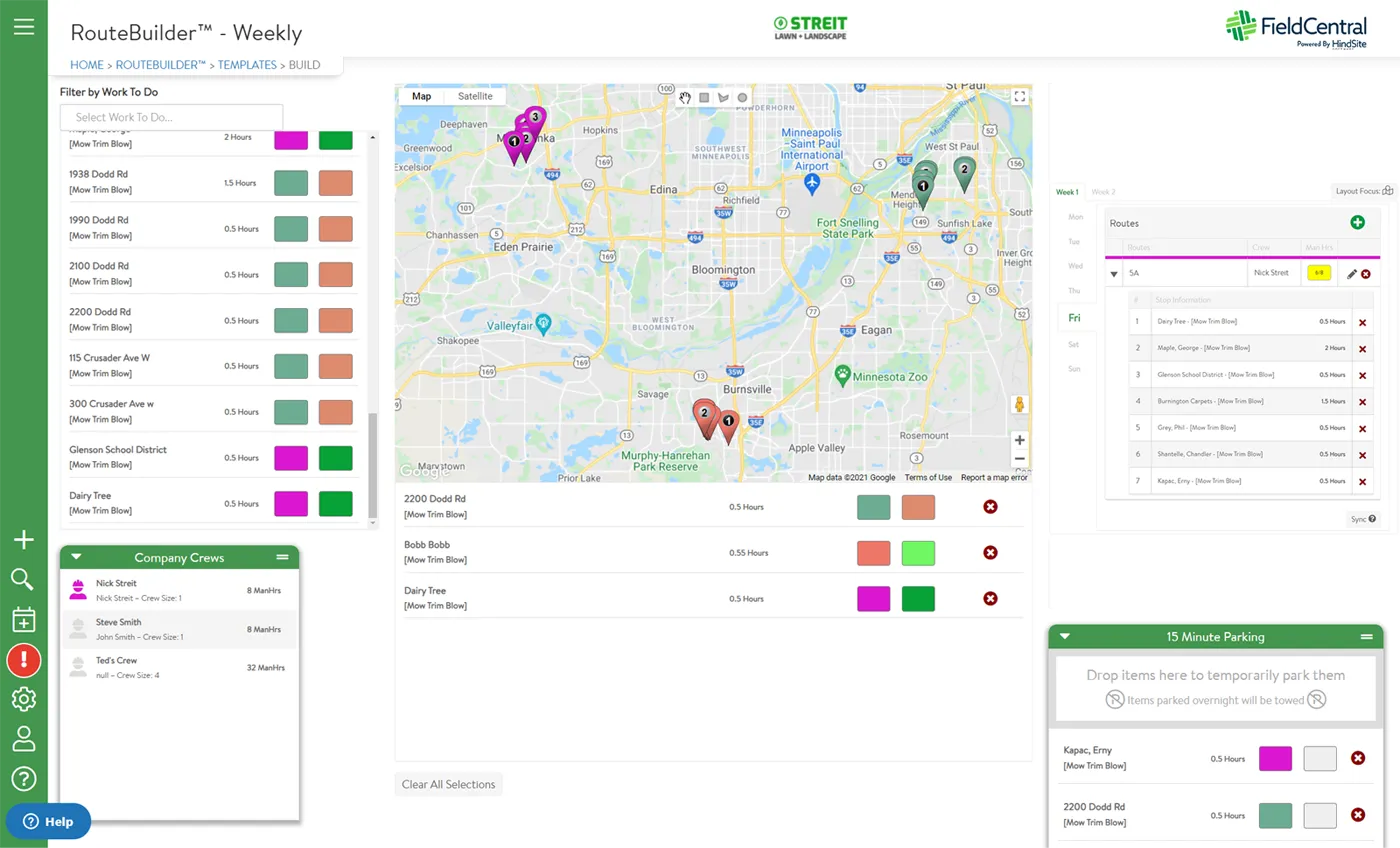The width and height of the screenshot is (1400, 848).
Task: Select the polygon draw tool on map
Action: pos(723,98)
